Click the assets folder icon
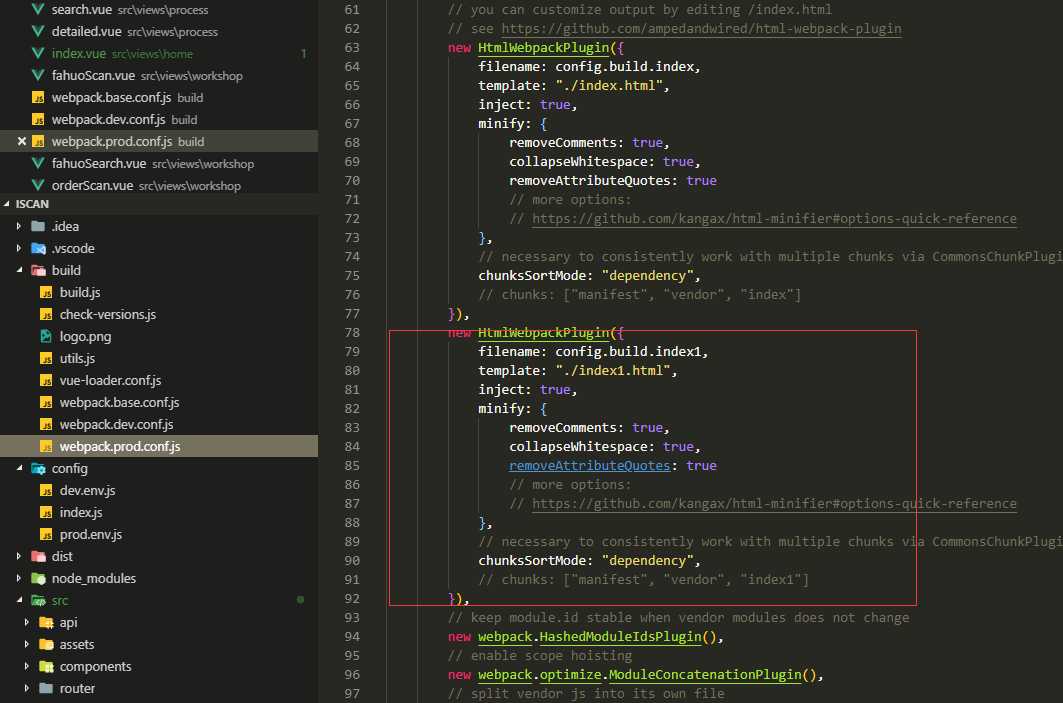This screenshot has height=703, width=1063. (46, 645)
